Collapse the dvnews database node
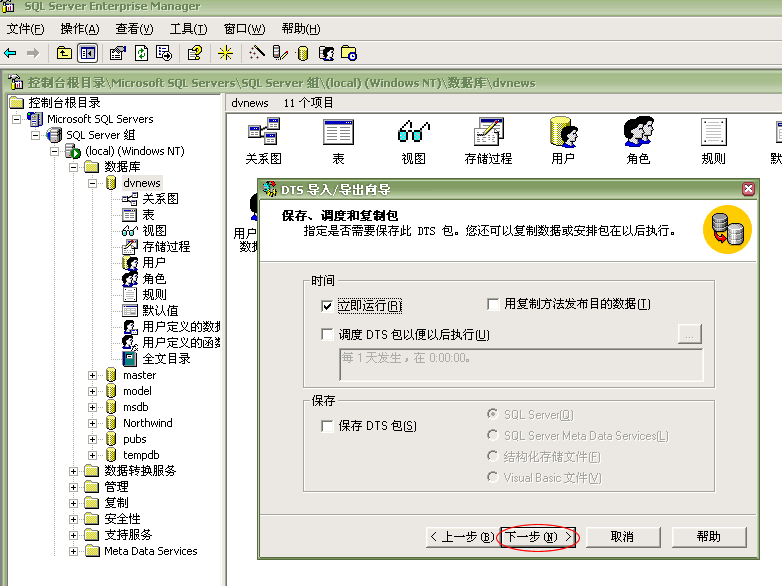 coord(93,183)
